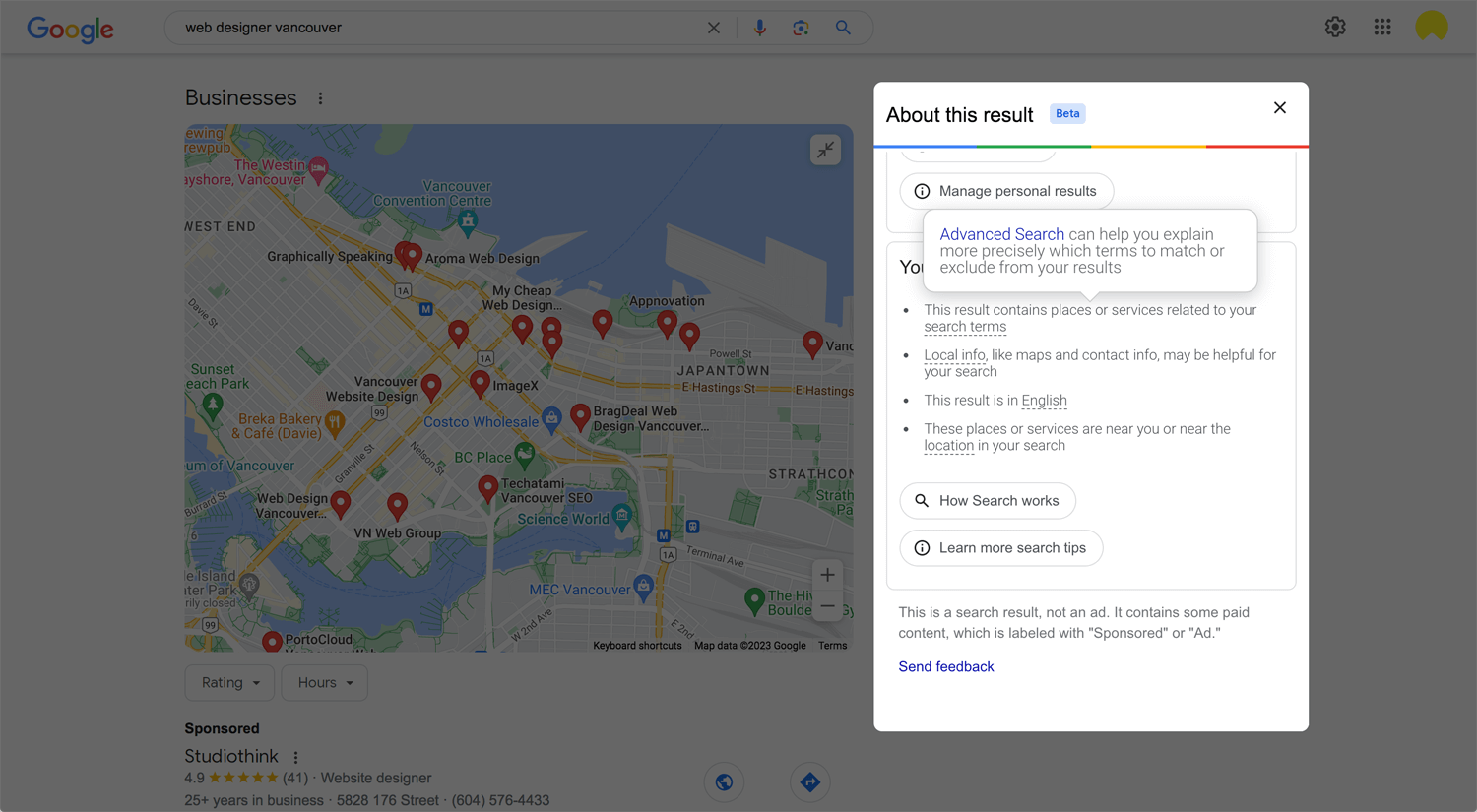Clear the search box with the X icon

(x=714, y=28)
